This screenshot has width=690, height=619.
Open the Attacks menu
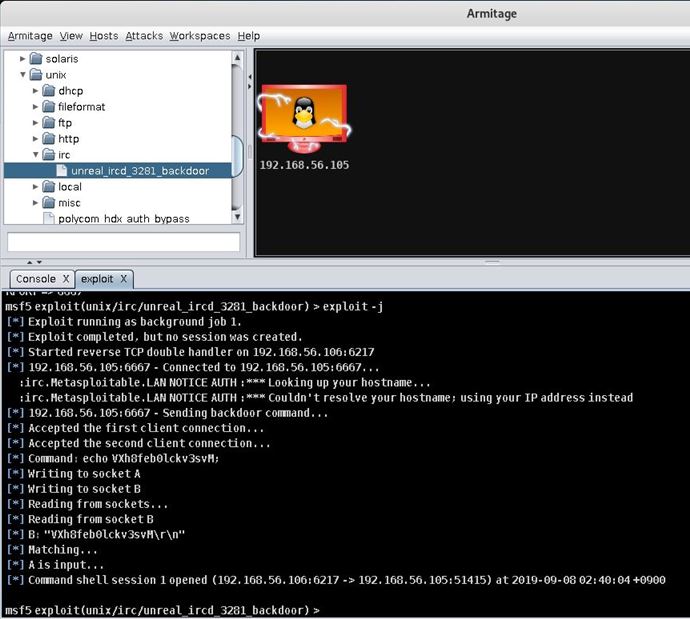pos(144,36)
